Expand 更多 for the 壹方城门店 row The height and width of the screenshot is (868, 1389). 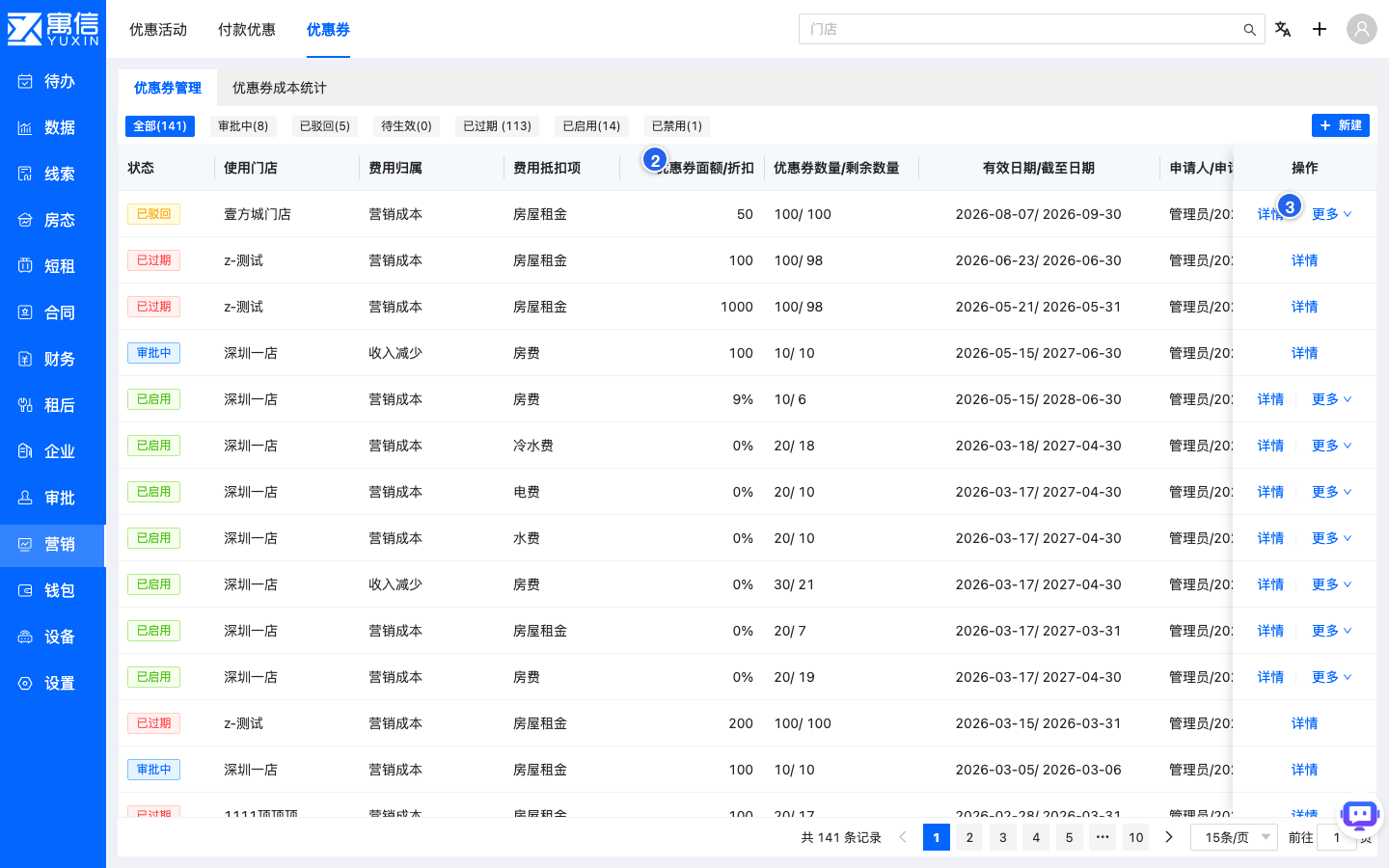coord(1331,214)
